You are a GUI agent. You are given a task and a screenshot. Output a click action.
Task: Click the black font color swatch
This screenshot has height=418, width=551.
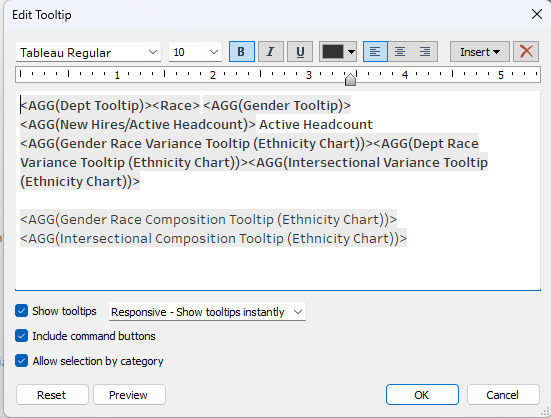(333, 52)
